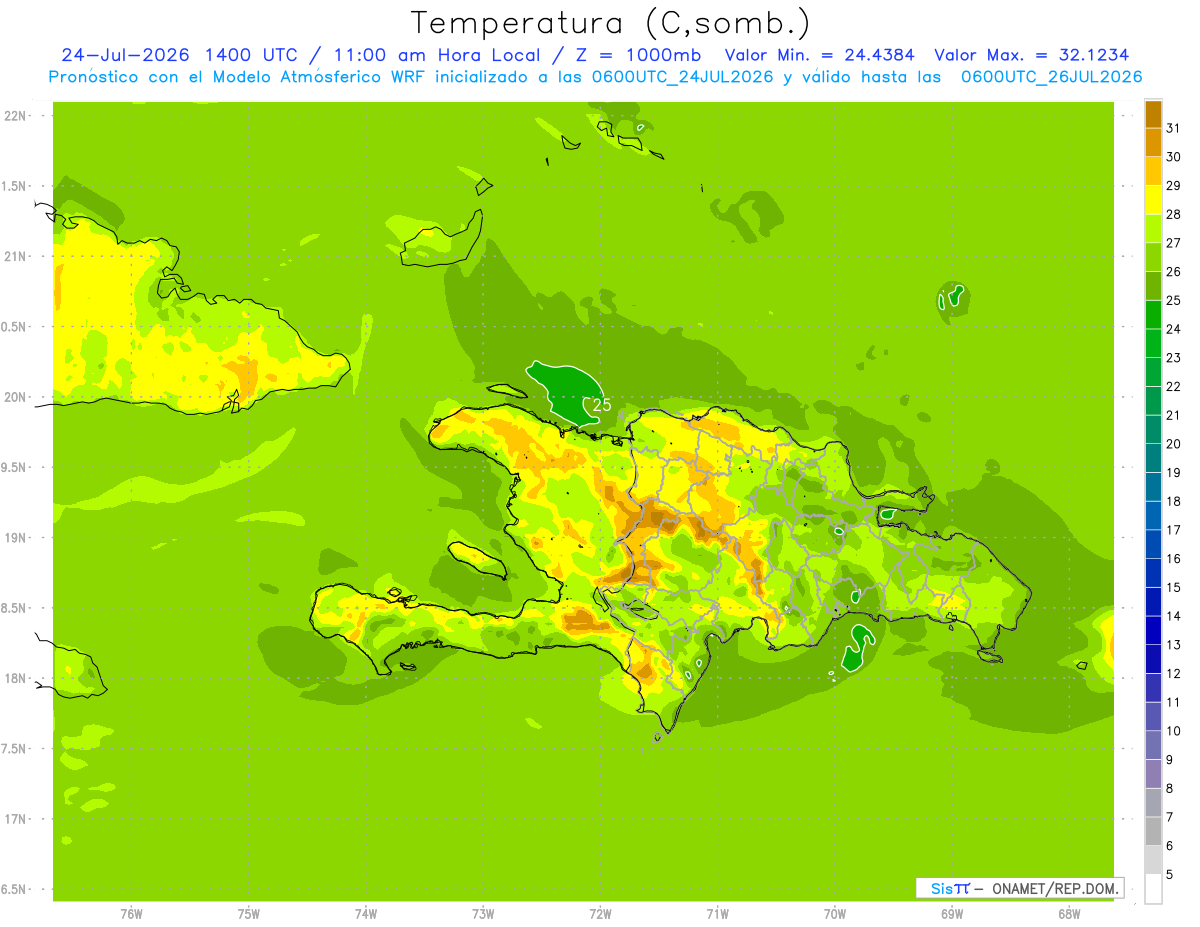Screen dimensions: 1200x927
Task: Click the '31' colorbar scale label
Action: 1173,127
